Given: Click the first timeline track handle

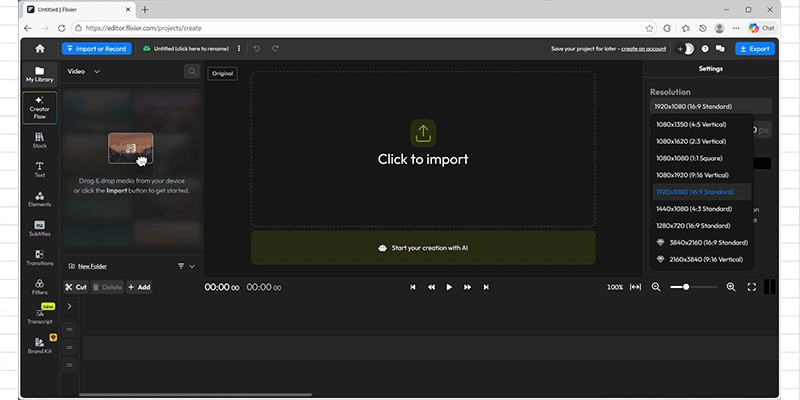Looking at the screenshot, I should click(70, 330).
